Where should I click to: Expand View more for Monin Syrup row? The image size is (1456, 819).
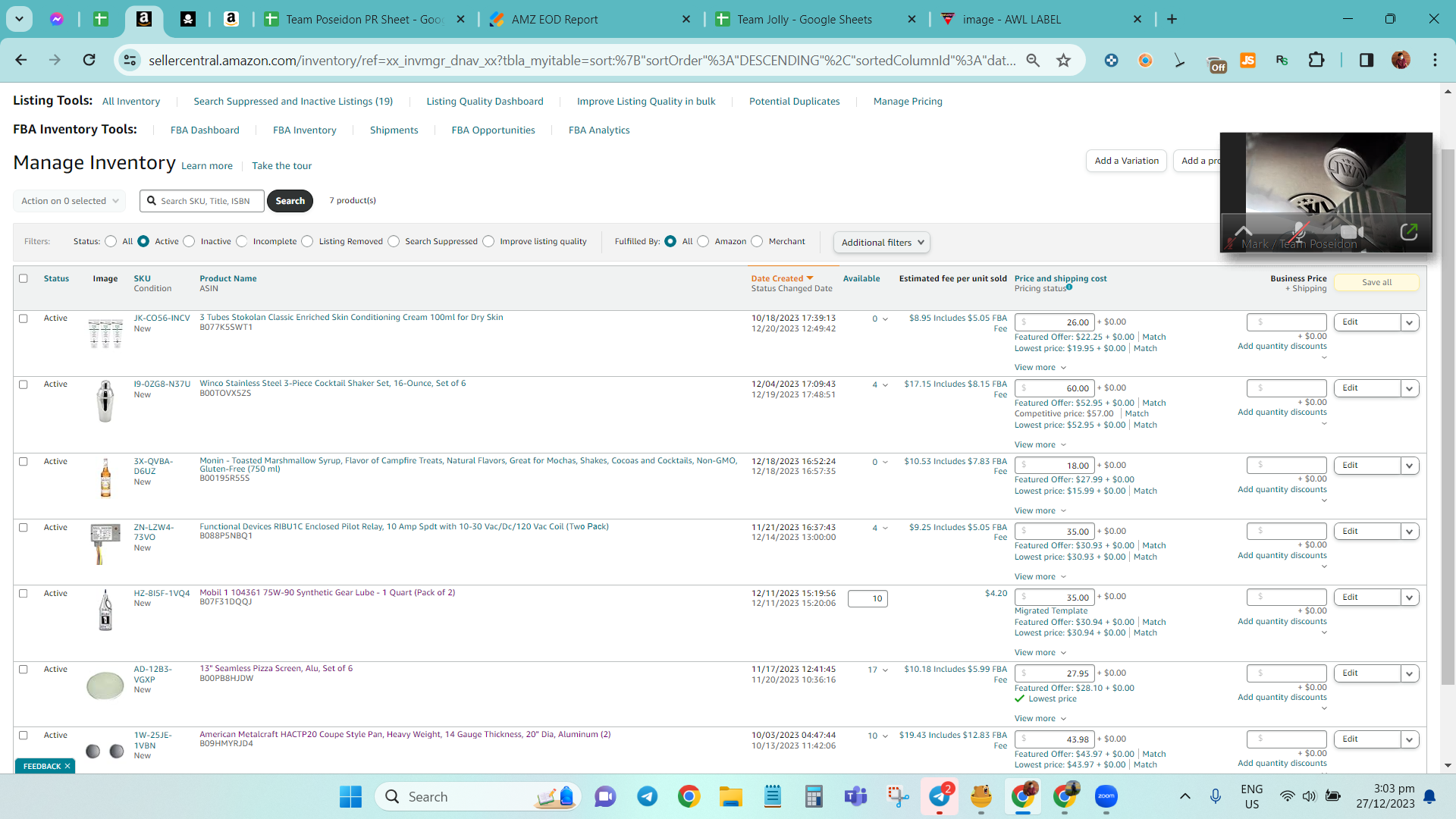[1040, 511]
